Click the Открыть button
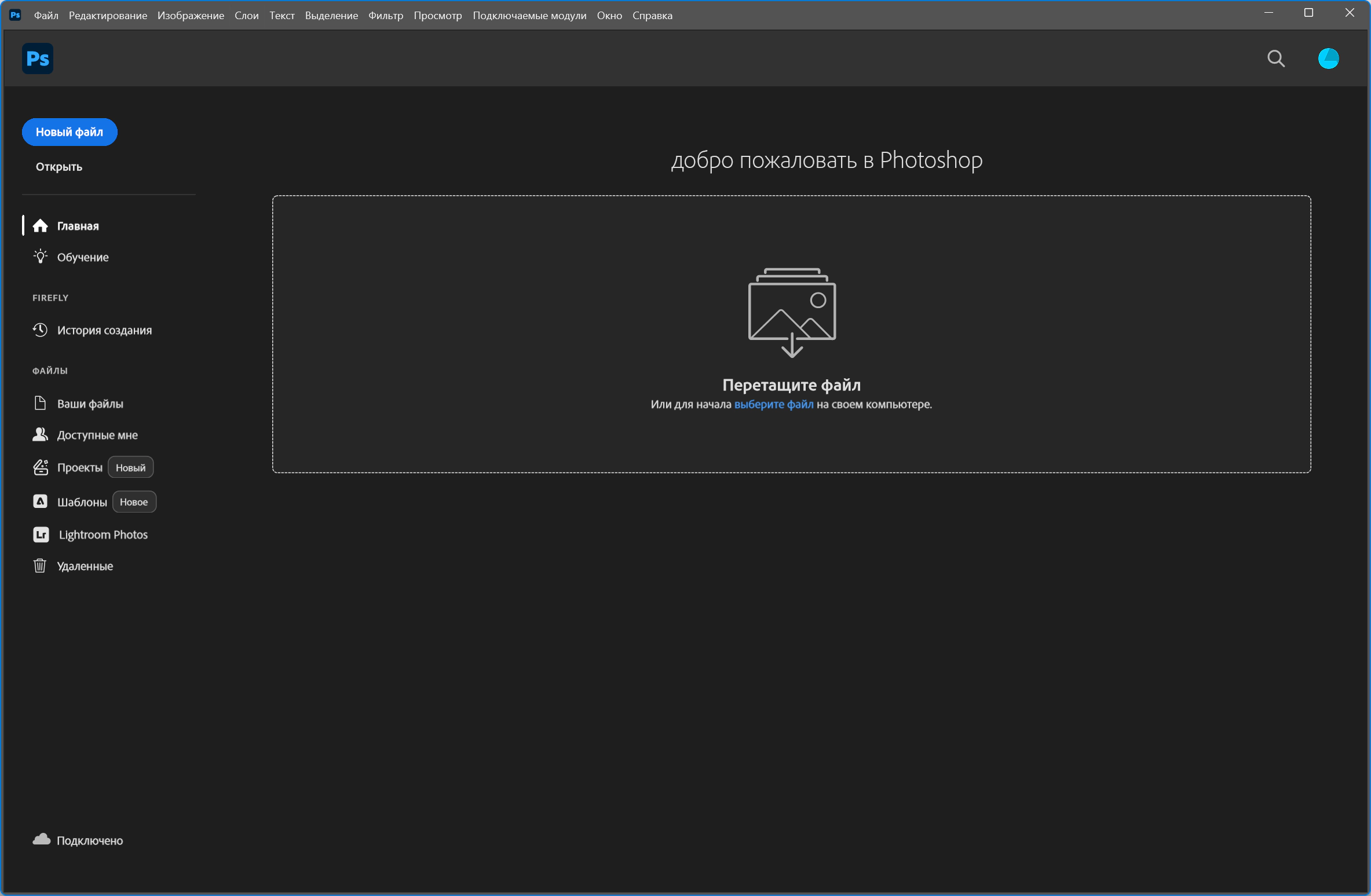The width and height of the screenshot is (1371, 896). [59, 167]
